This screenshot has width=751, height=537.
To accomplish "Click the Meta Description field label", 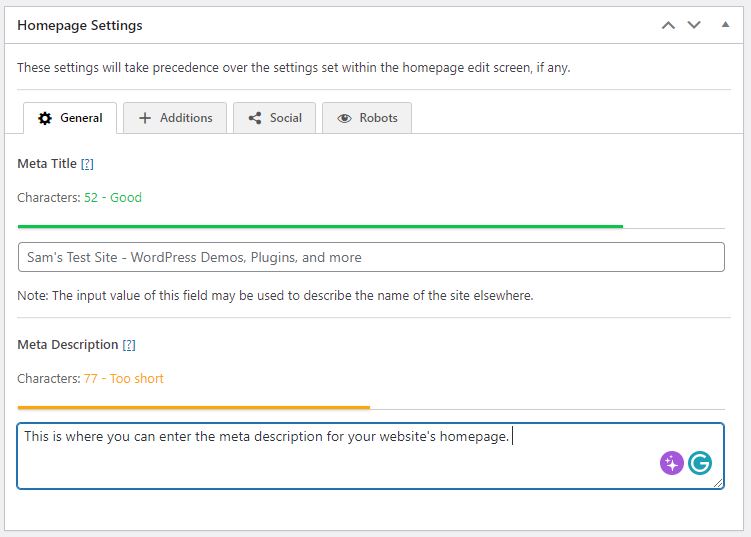I will [68, 345].
